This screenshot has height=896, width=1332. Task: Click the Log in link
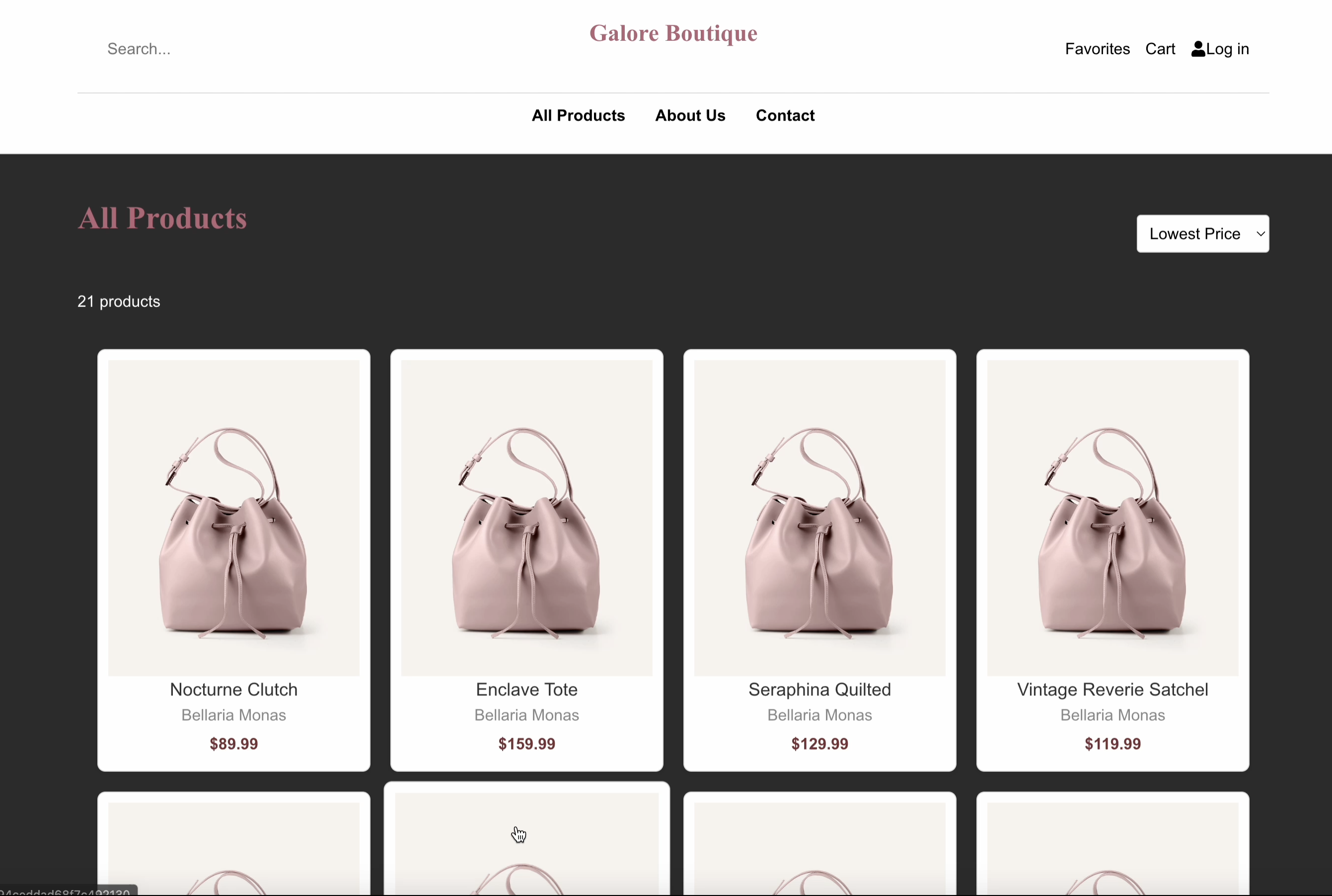click(1227, 49)
